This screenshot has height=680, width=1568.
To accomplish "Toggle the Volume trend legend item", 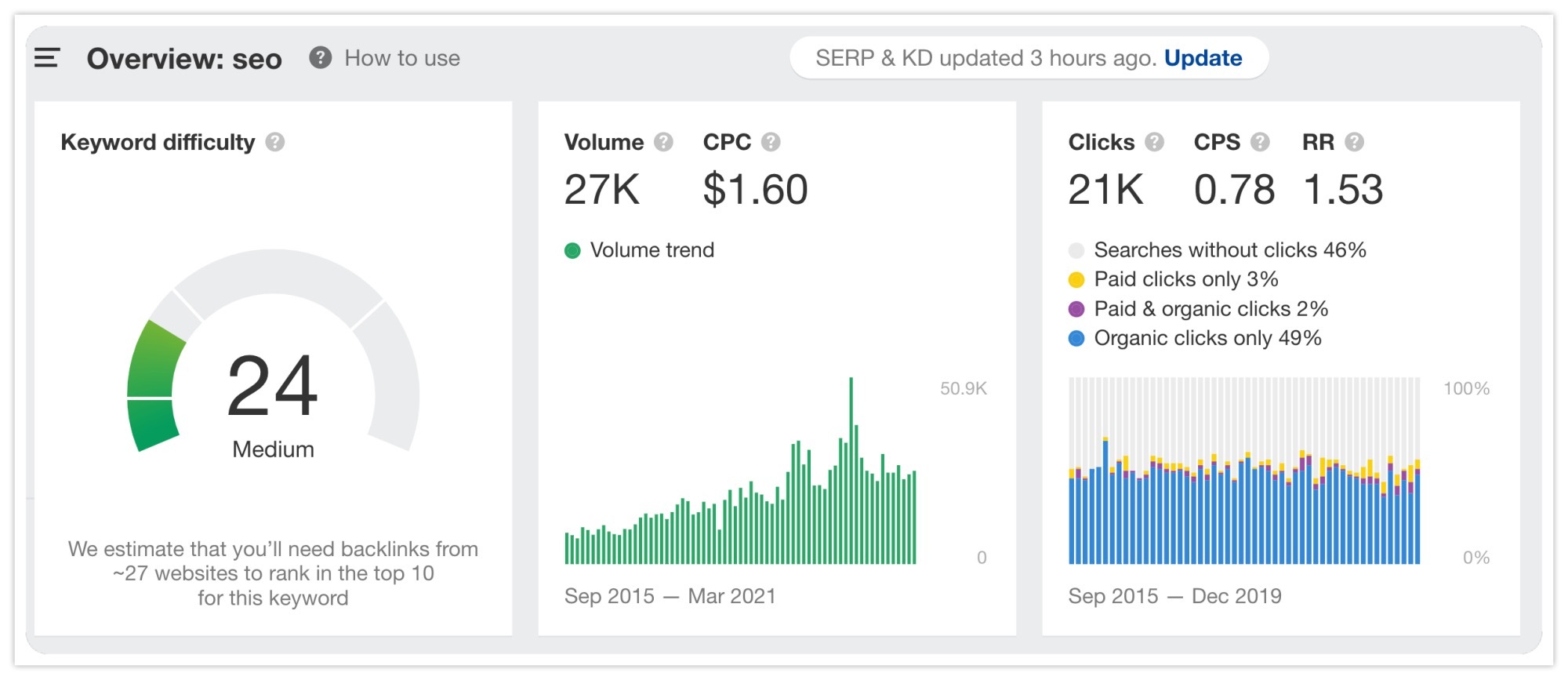I will tap(640, 250).
